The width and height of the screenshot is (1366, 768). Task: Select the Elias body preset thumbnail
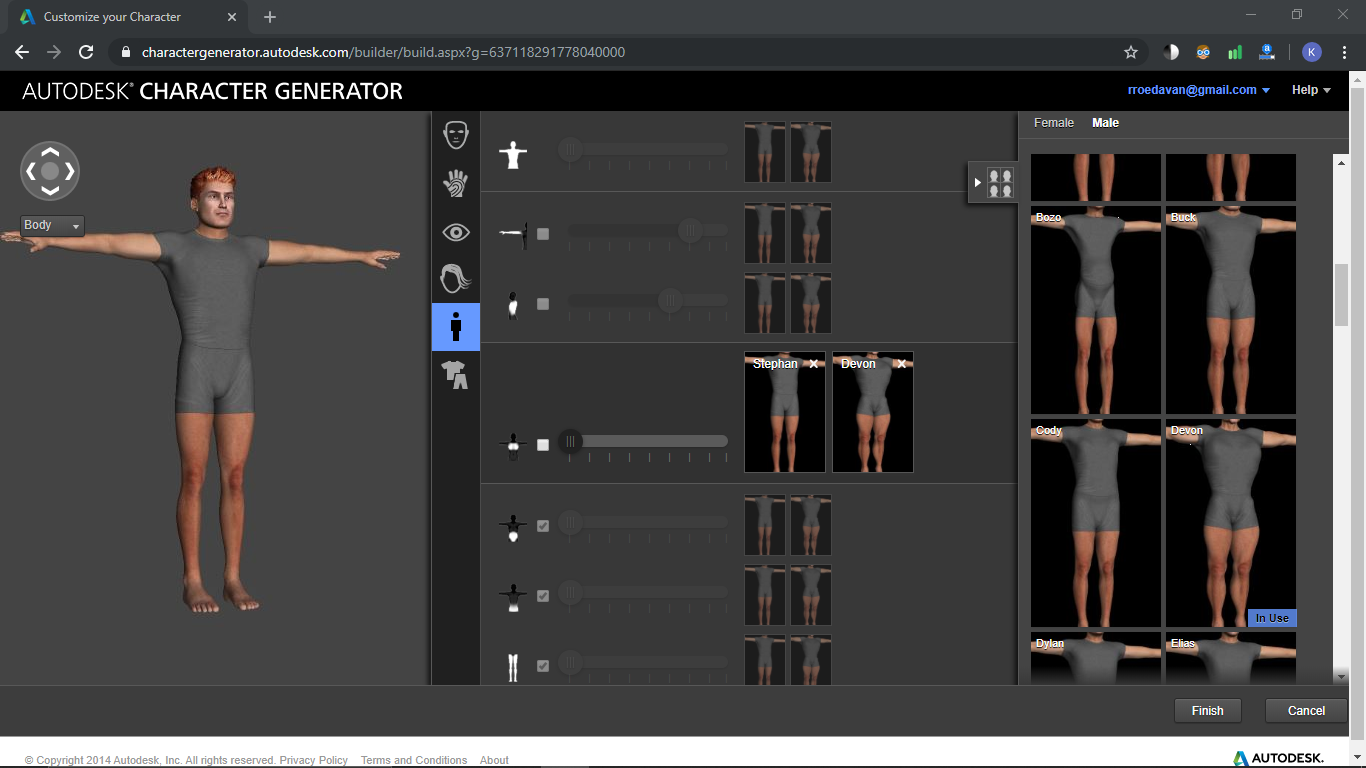tap(1231, 658)
